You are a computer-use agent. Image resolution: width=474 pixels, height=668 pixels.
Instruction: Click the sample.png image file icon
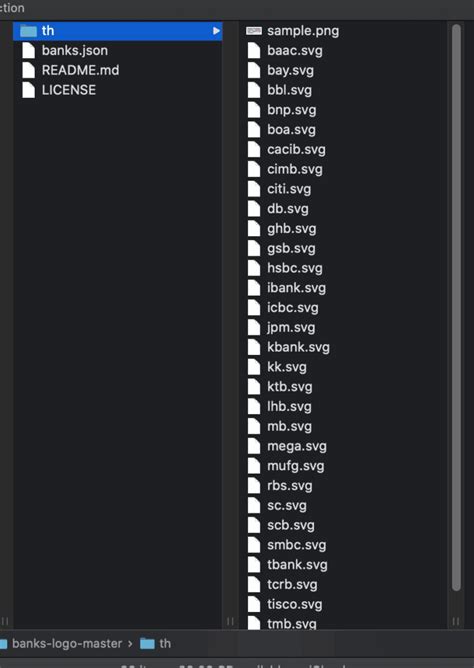tap(254, 31)
